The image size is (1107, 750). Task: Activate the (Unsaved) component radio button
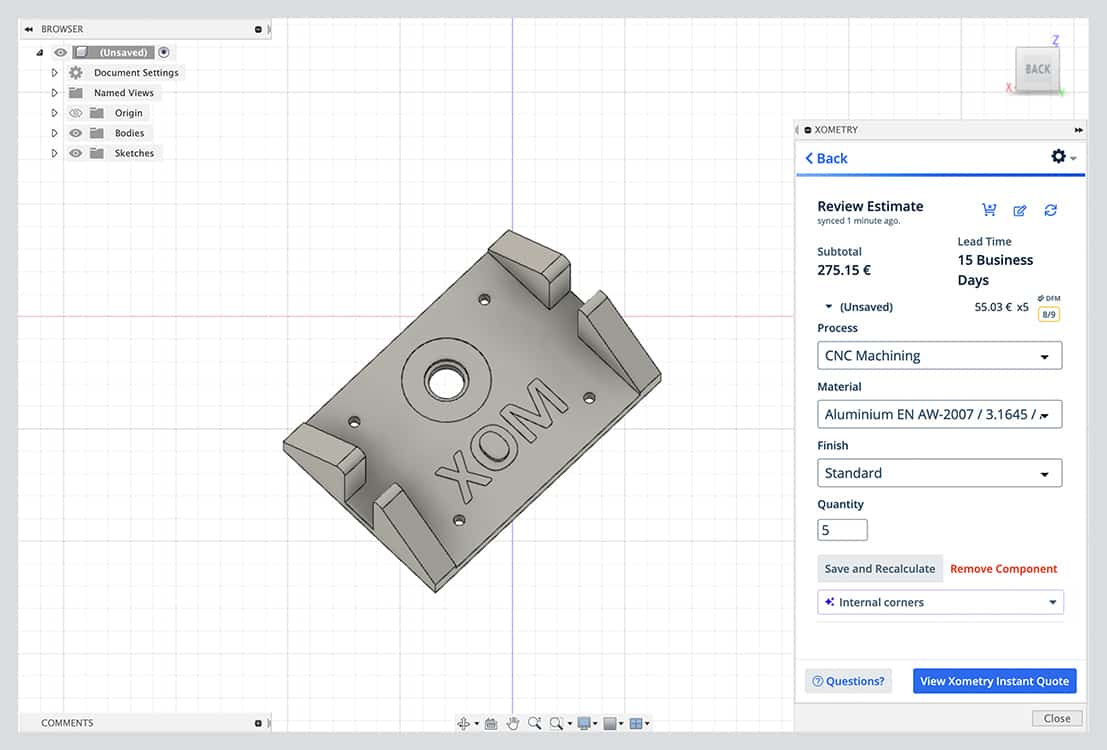coord(164,52)
